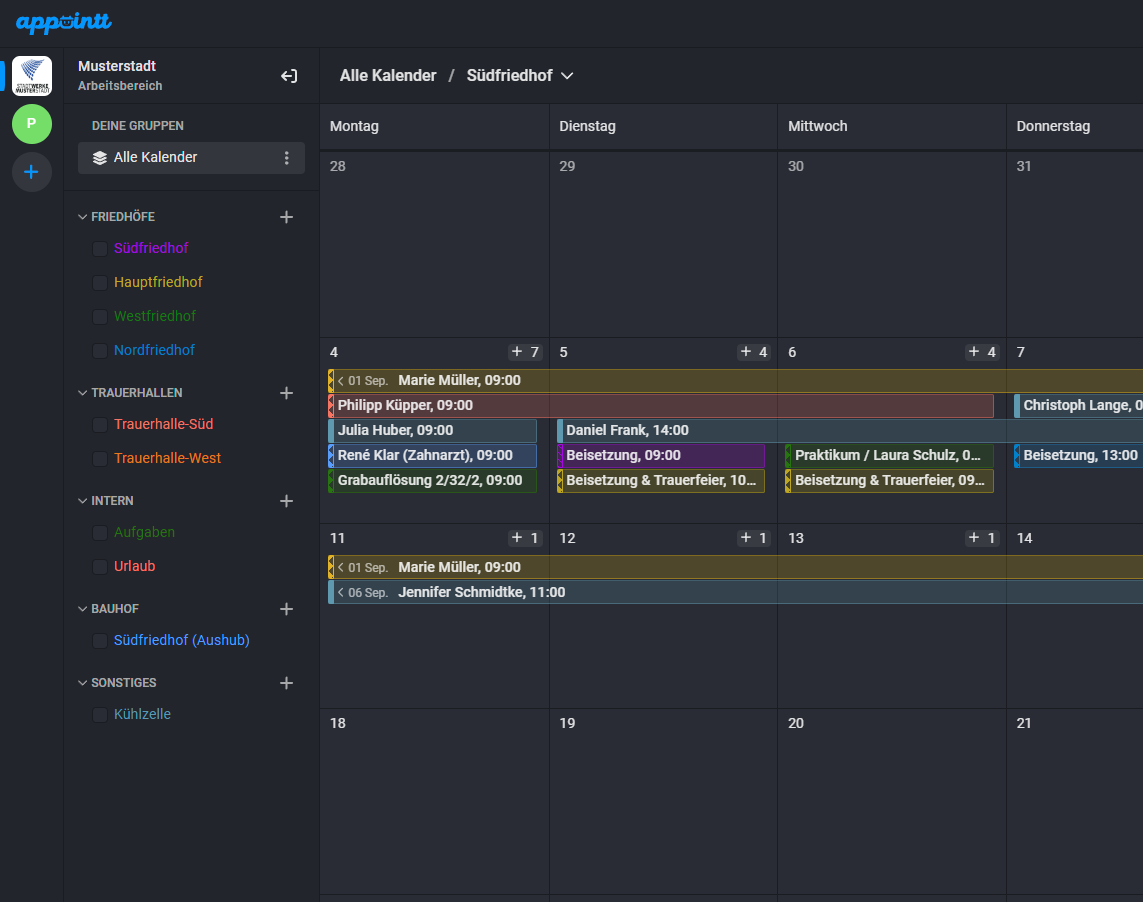Add a calendar to the Bauhof group
This screenshot has height=902, width=1143.
[286, 609]
